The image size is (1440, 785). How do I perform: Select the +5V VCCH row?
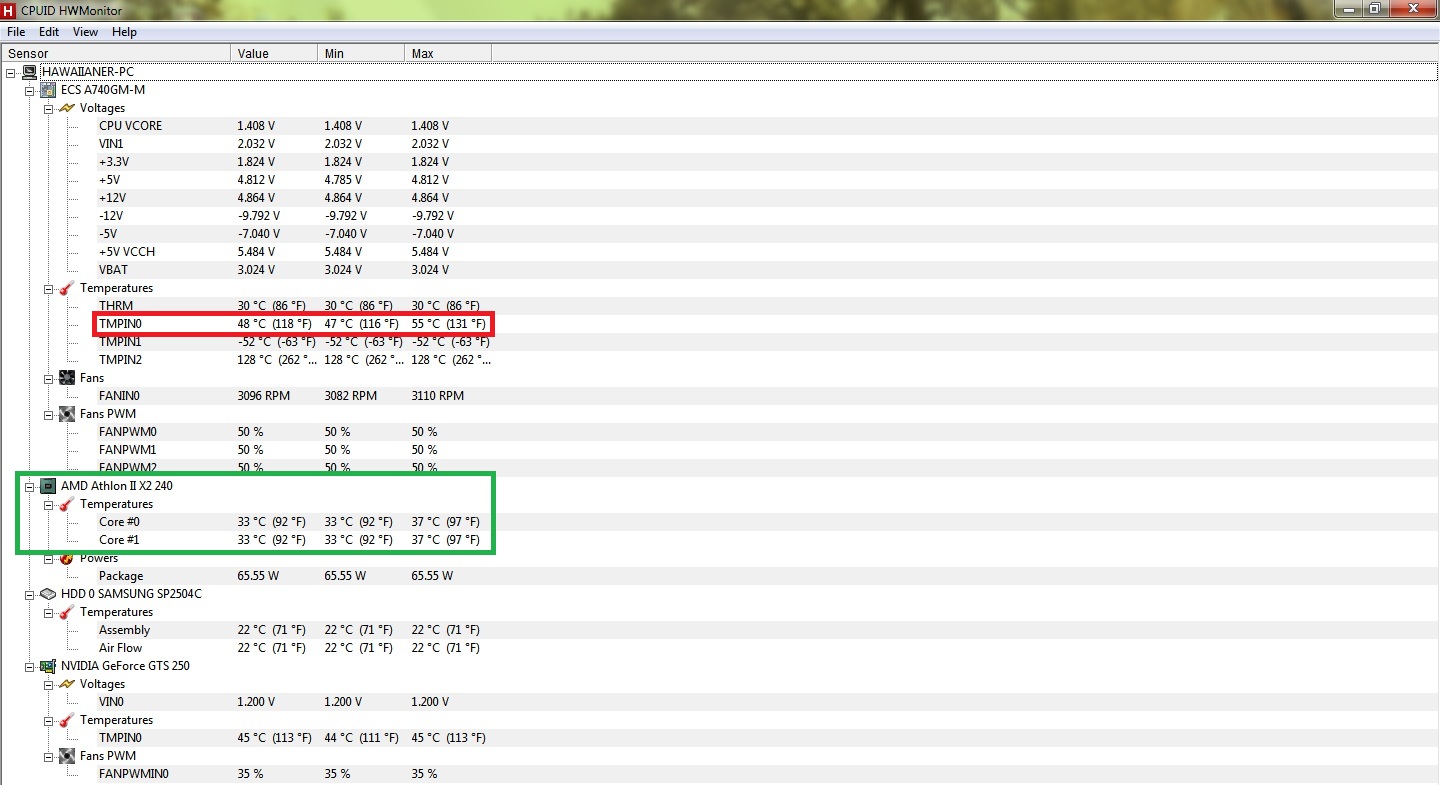pos(766,252)
